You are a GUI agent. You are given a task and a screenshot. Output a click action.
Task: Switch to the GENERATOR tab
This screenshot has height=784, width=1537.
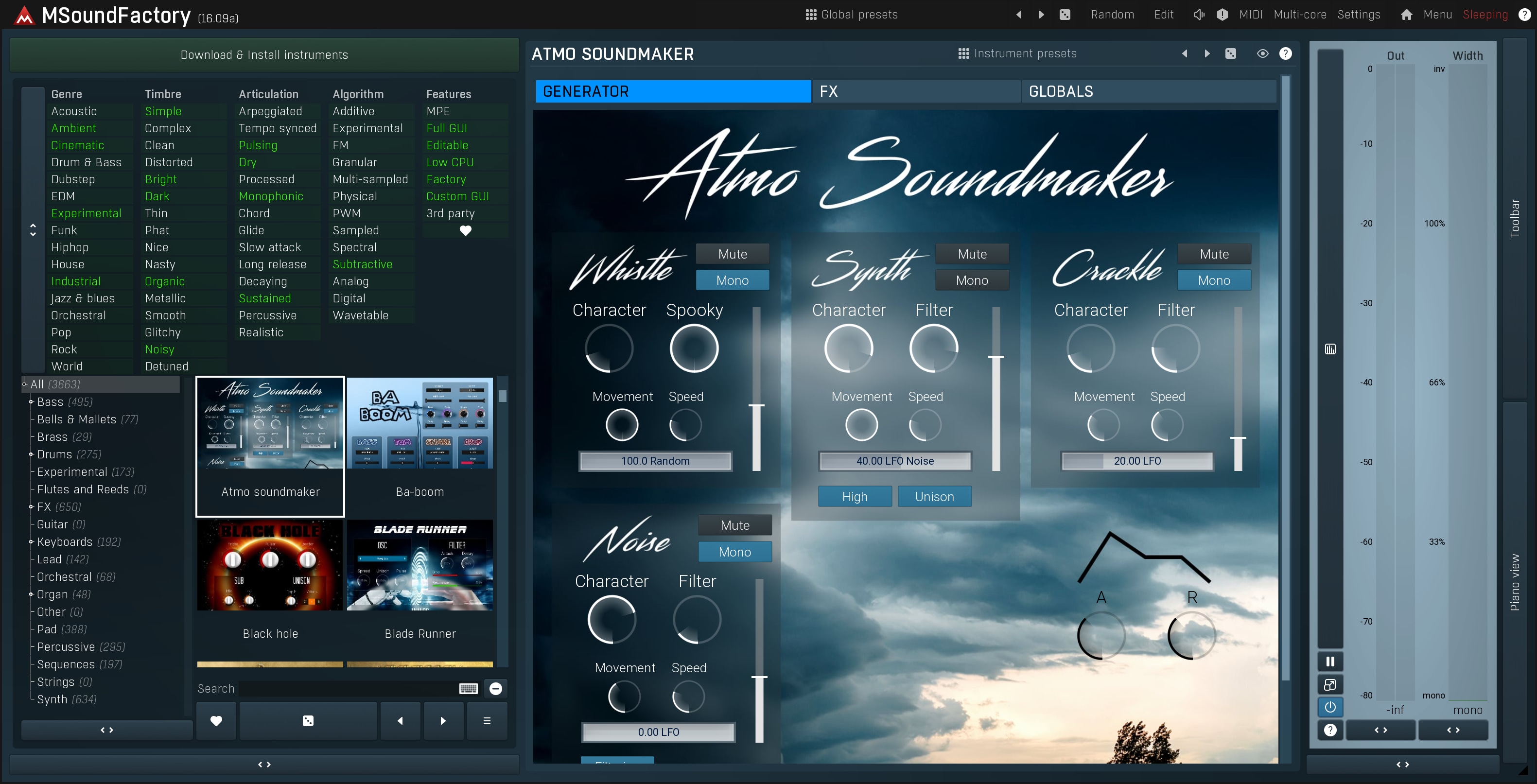click(673, 91)
